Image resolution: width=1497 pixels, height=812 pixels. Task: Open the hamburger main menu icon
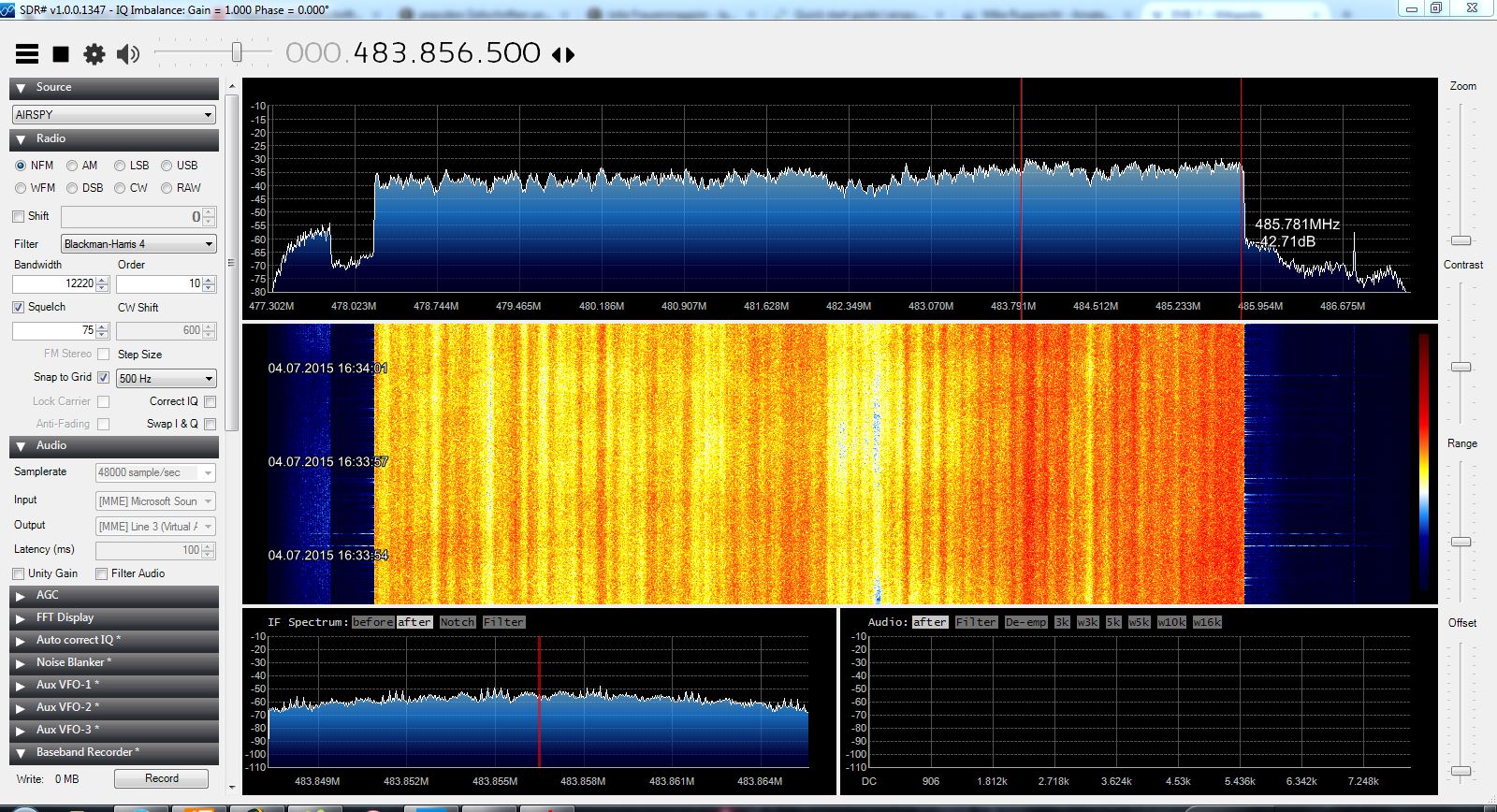[x=27, y=54]
